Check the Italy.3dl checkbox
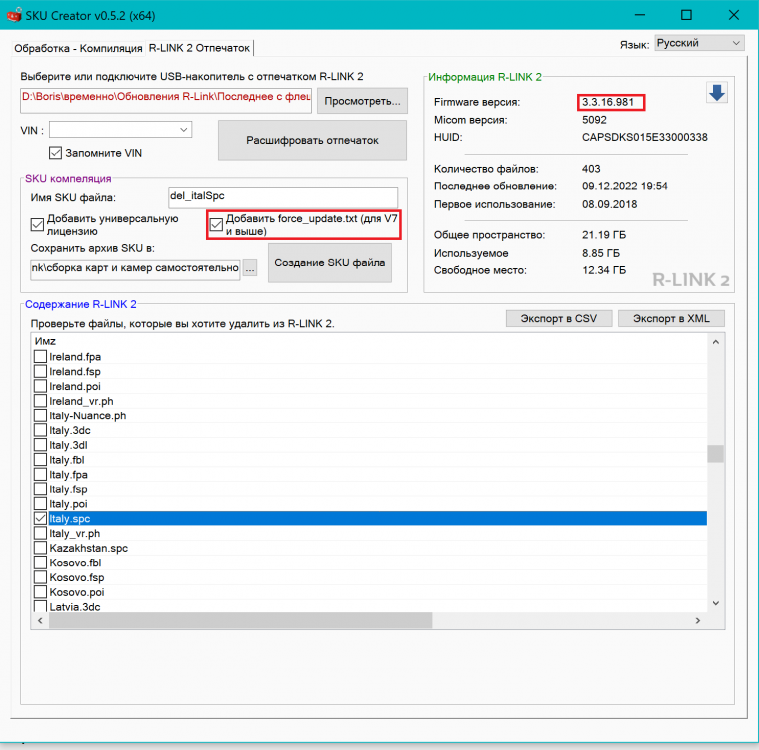Viewport: 759px width, 750px height. [x=40, y=445]
